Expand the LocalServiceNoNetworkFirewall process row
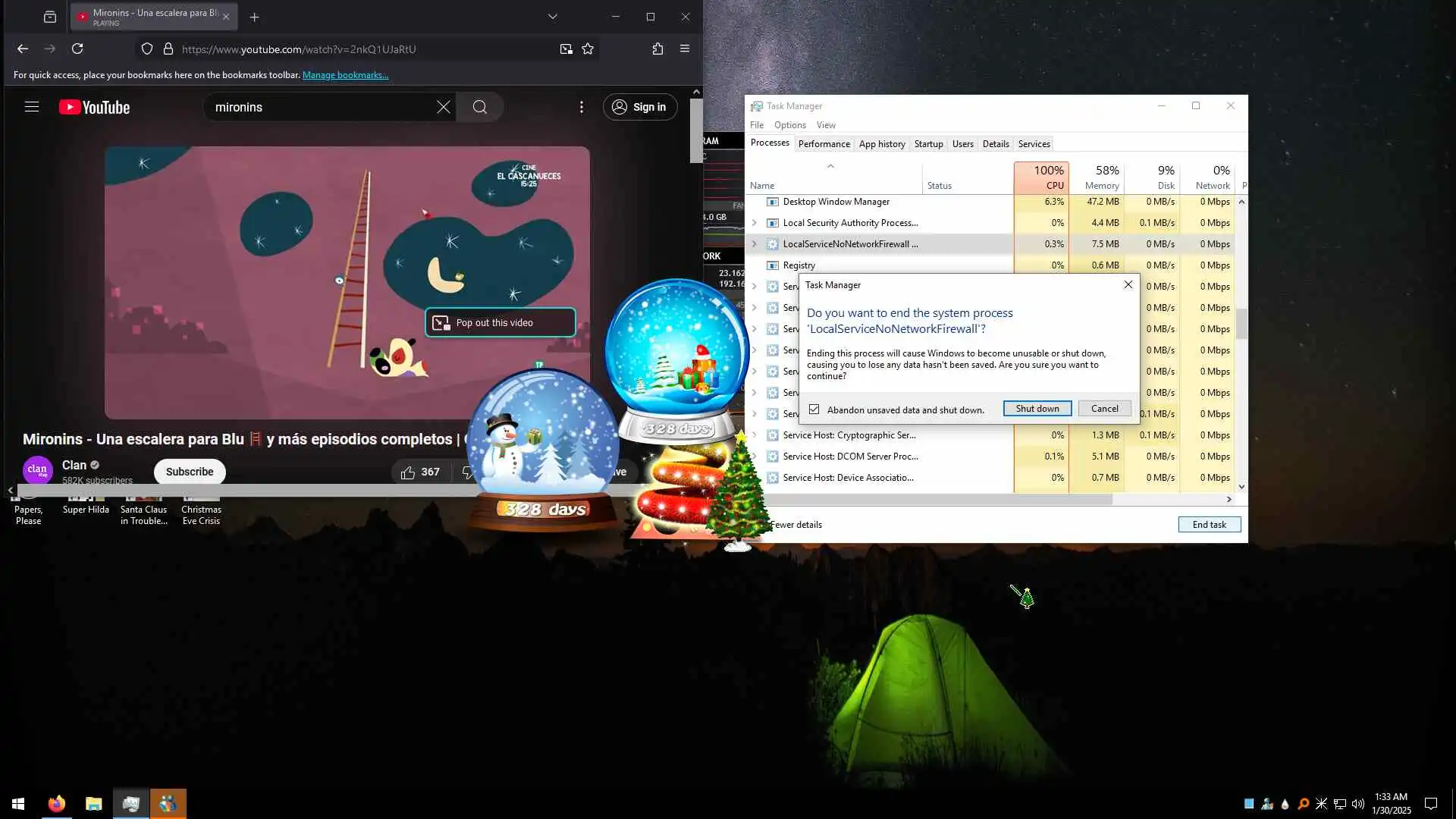This screenshot has width=1456, height=819. point(754,244)
